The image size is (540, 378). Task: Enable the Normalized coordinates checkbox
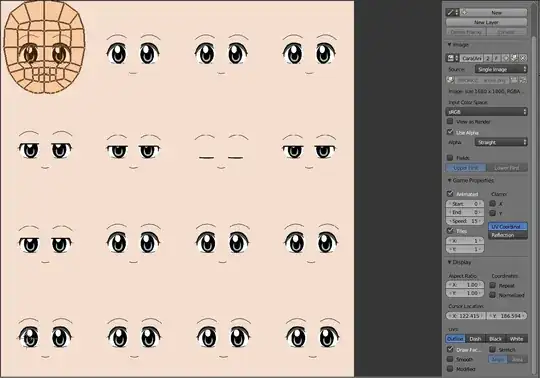[x=492, y=295]
